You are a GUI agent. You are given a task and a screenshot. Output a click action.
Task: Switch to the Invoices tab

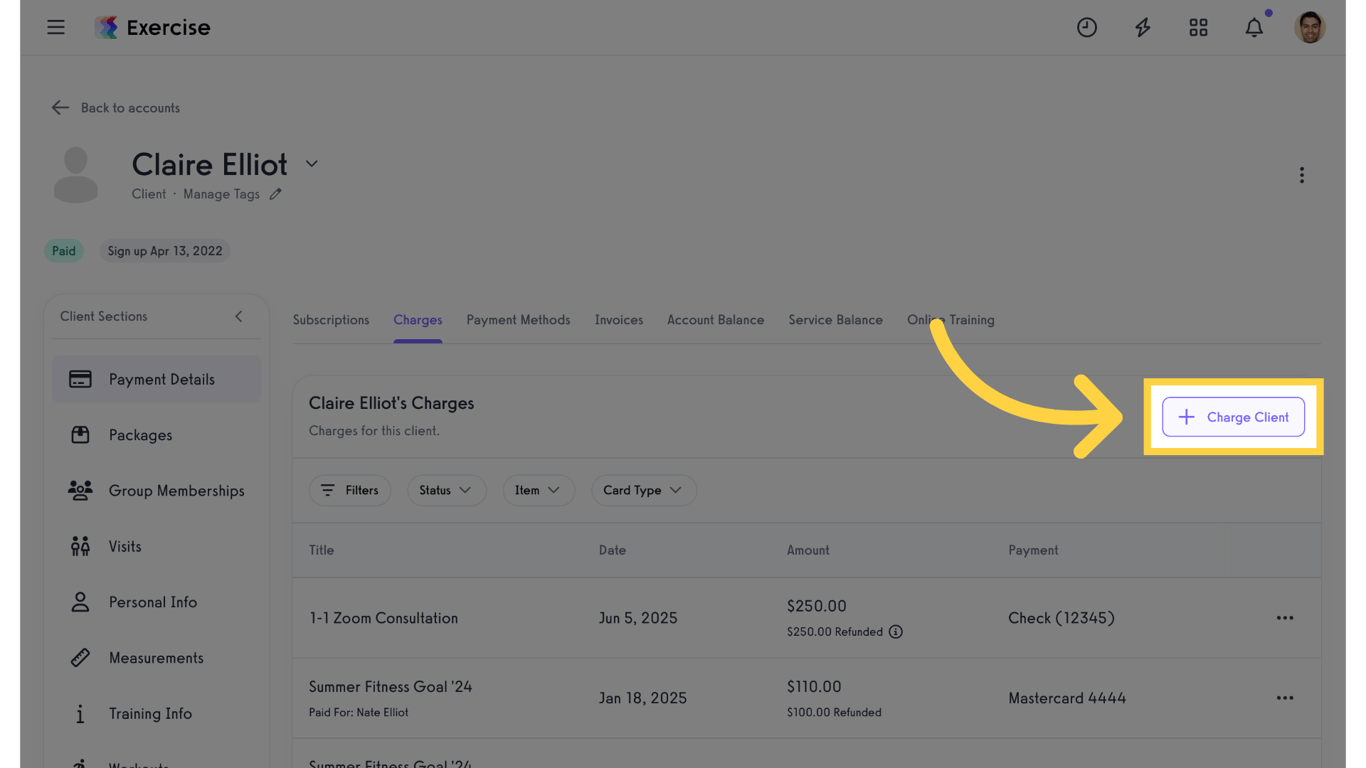point(618,319)
